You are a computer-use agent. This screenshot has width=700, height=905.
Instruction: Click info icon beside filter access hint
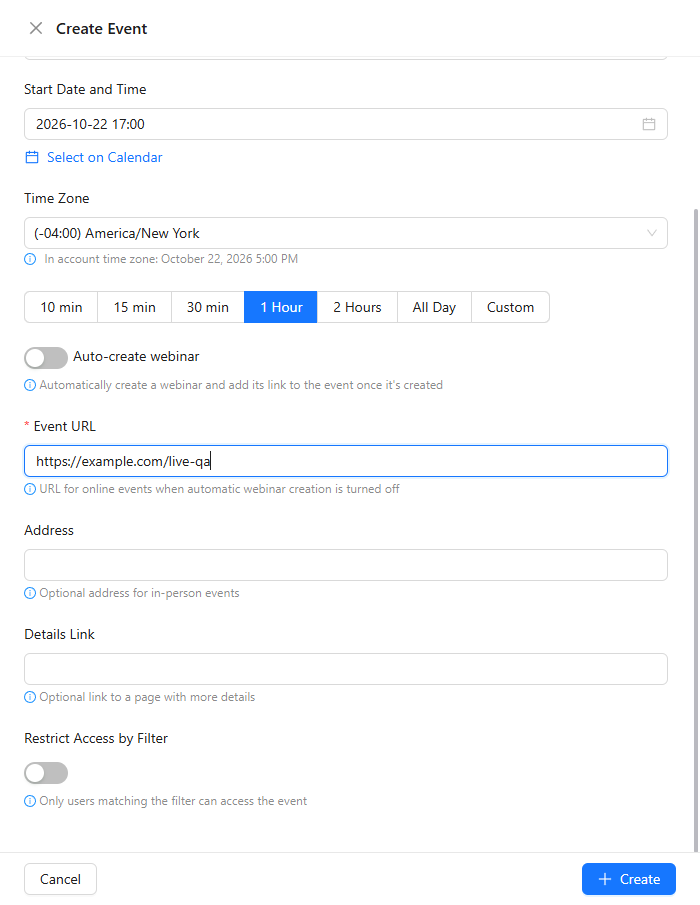(x=30, y=801)
